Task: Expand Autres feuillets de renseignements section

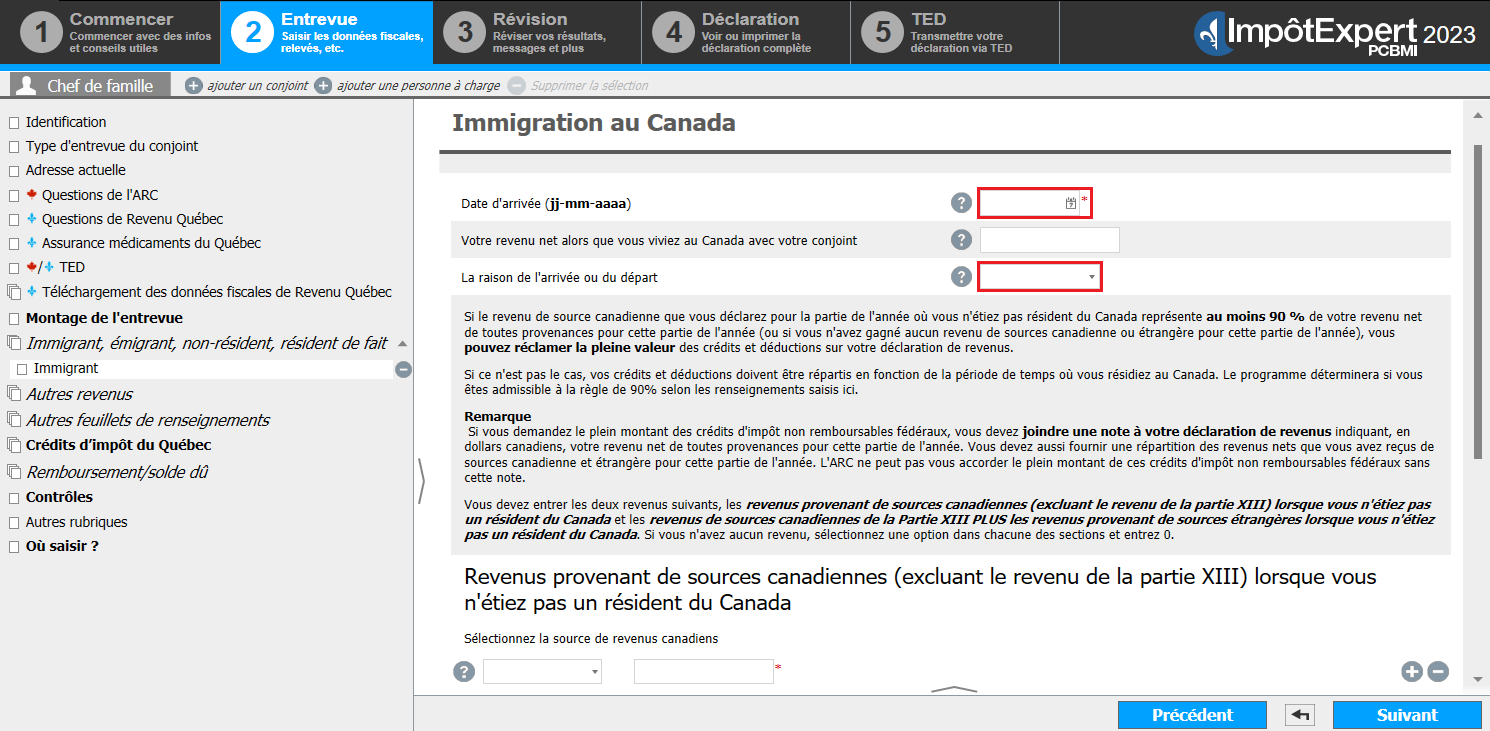Action: pyautogui.click(x=147, y=420)
